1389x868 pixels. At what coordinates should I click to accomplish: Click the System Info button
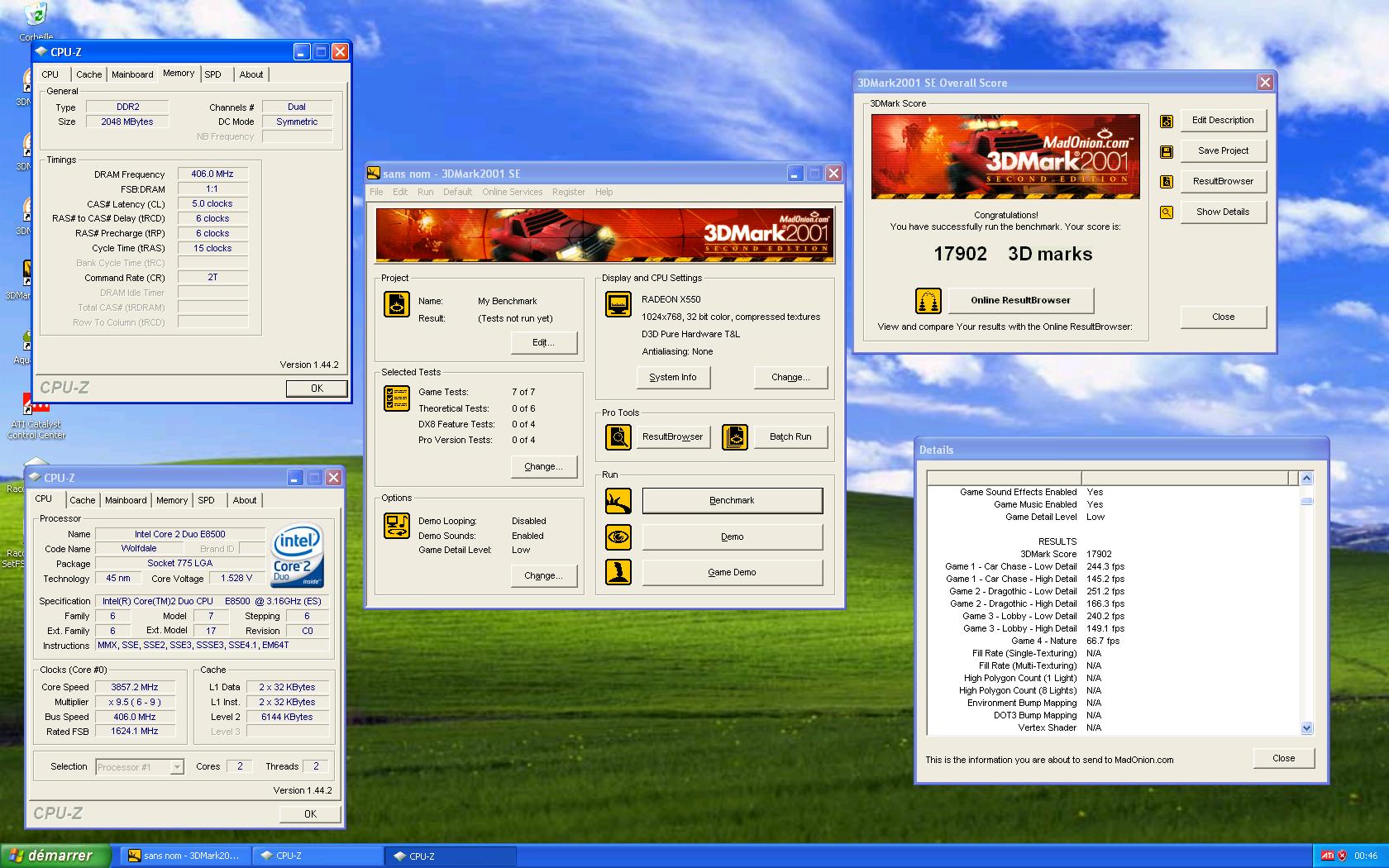point(673,377)
